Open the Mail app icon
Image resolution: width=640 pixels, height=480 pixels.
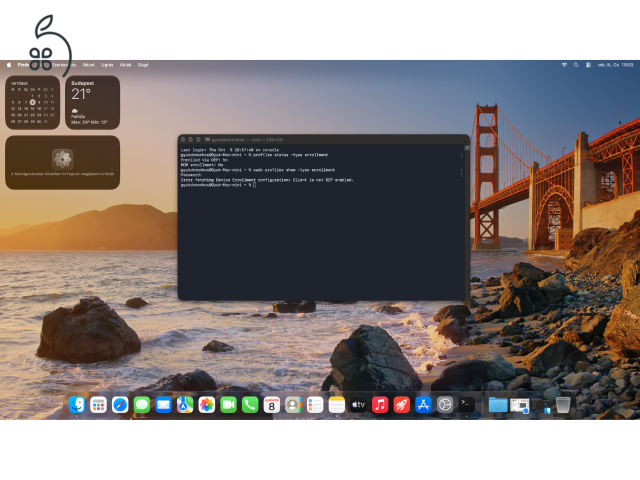(163, 405)
